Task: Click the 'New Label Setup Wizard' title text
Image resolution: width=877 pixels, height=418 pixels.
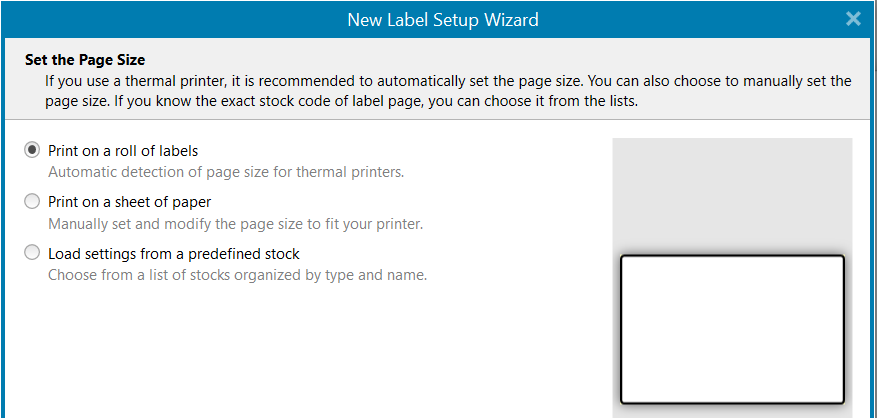Action: 442,20
